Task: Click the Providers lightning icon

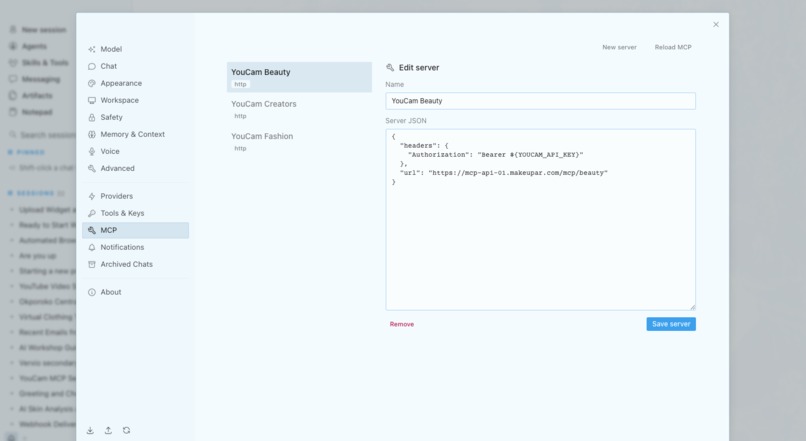Action: click(x=91, y=196)
